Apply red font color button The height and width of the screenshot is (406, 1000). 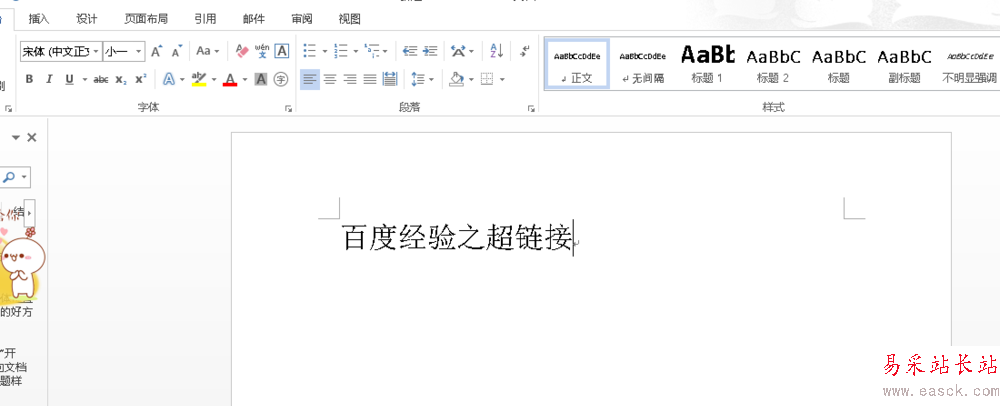231,79
